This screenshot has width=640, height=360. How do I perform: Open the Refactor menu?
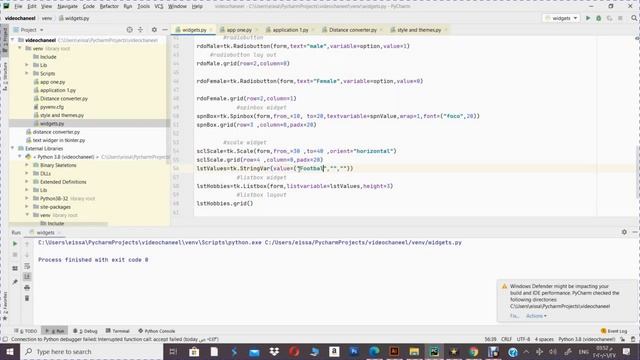click(x=109, y=7)
